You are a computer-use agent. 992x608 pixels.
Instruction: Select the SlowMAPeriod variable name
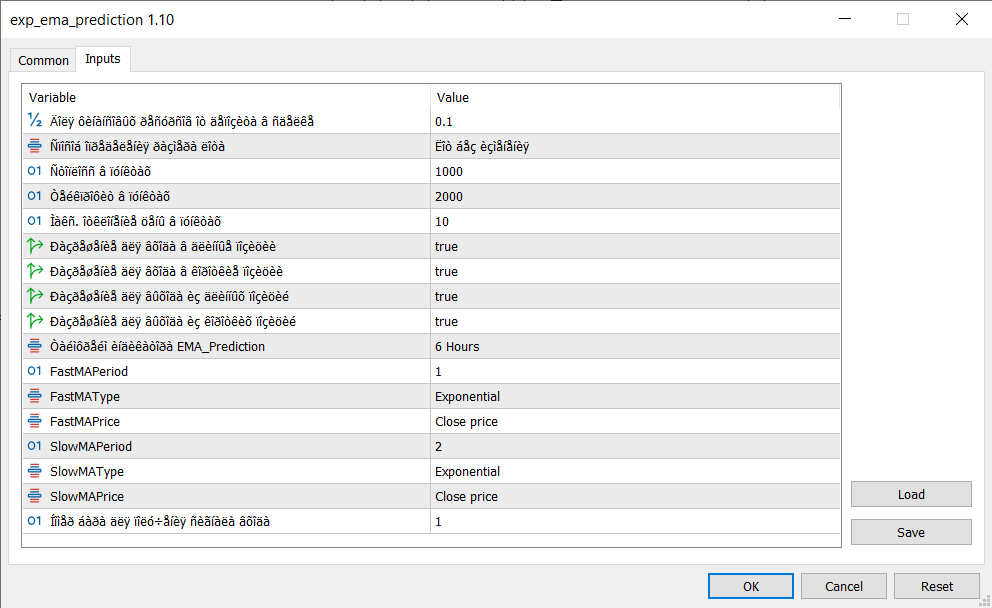click(x=91, y=446)
